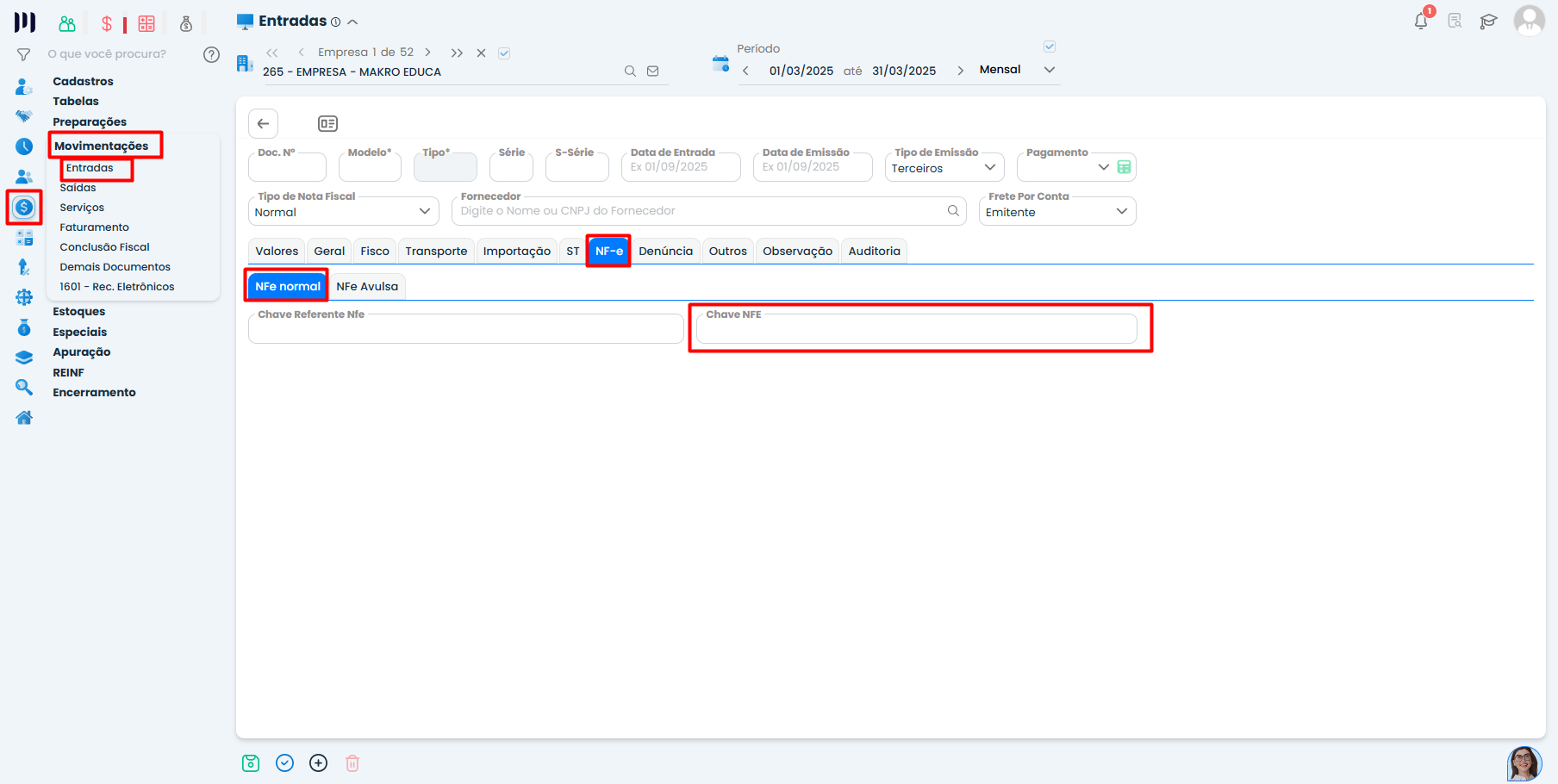Viewport: 1558px width, 784px height.
Task: Click the back arrow button
Action: (x=264, y=124)
